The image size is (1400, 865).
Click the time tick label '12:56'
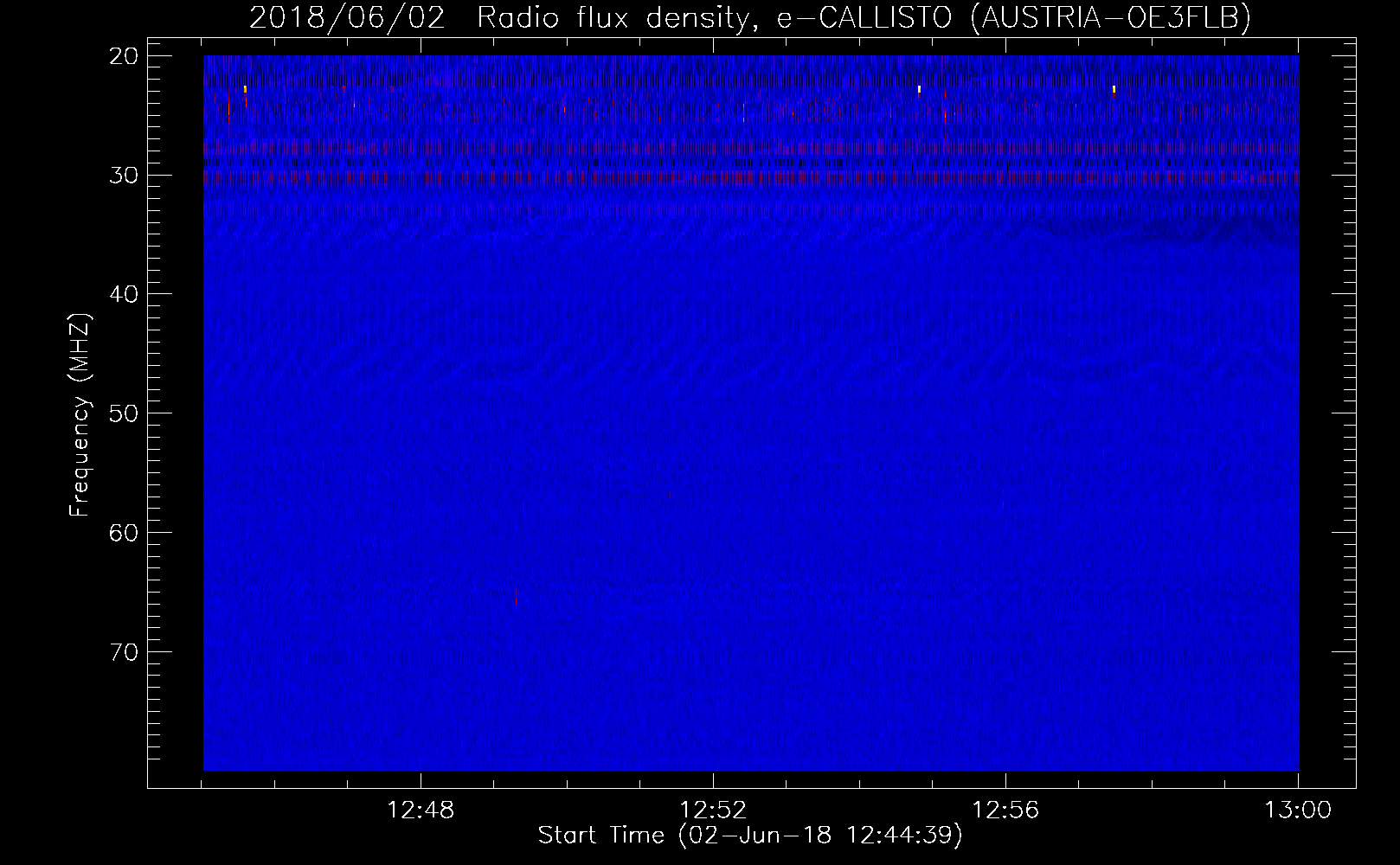1005,811
